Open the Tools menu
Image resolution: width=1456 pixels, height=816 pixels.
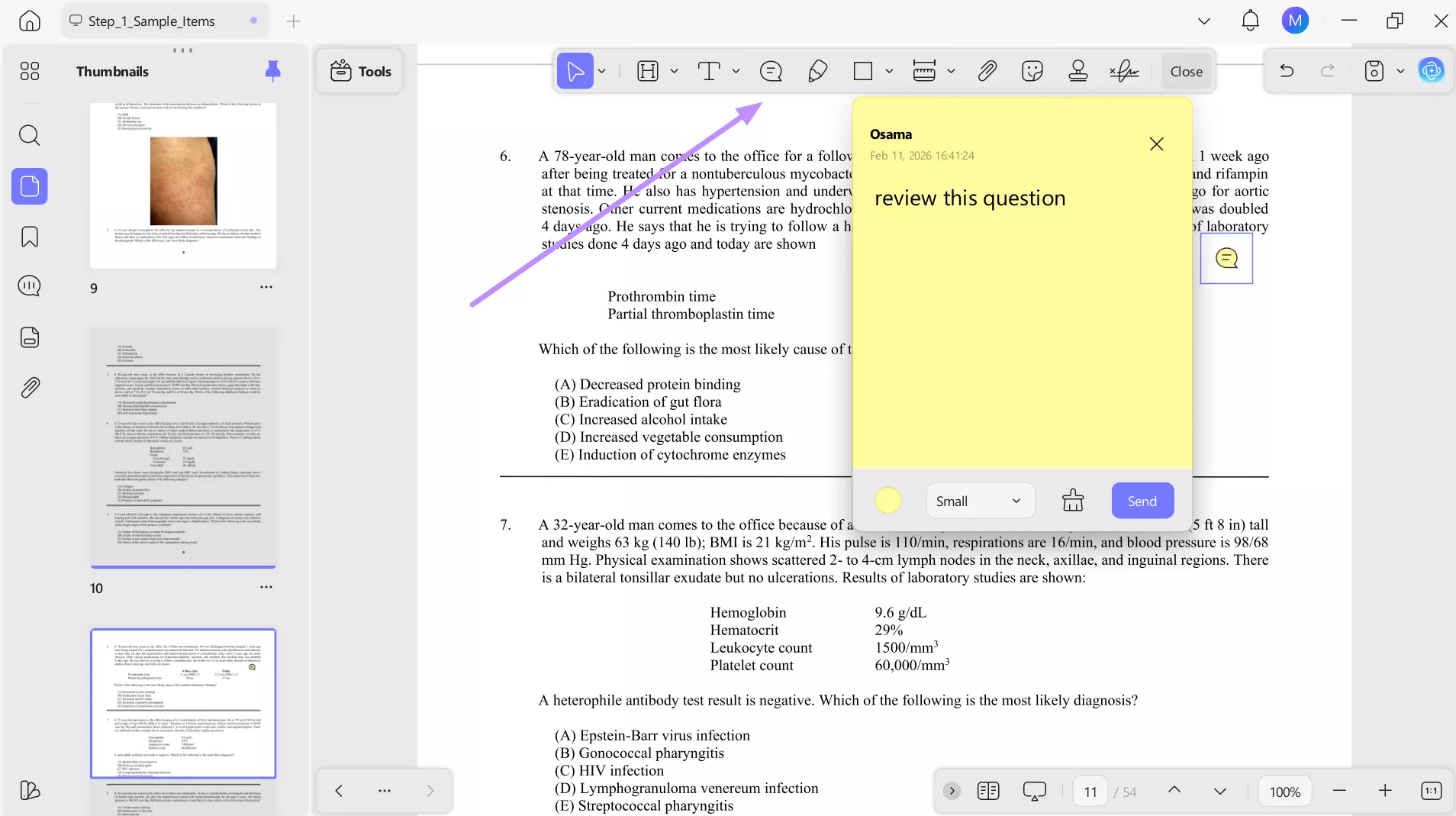[359, 71]
